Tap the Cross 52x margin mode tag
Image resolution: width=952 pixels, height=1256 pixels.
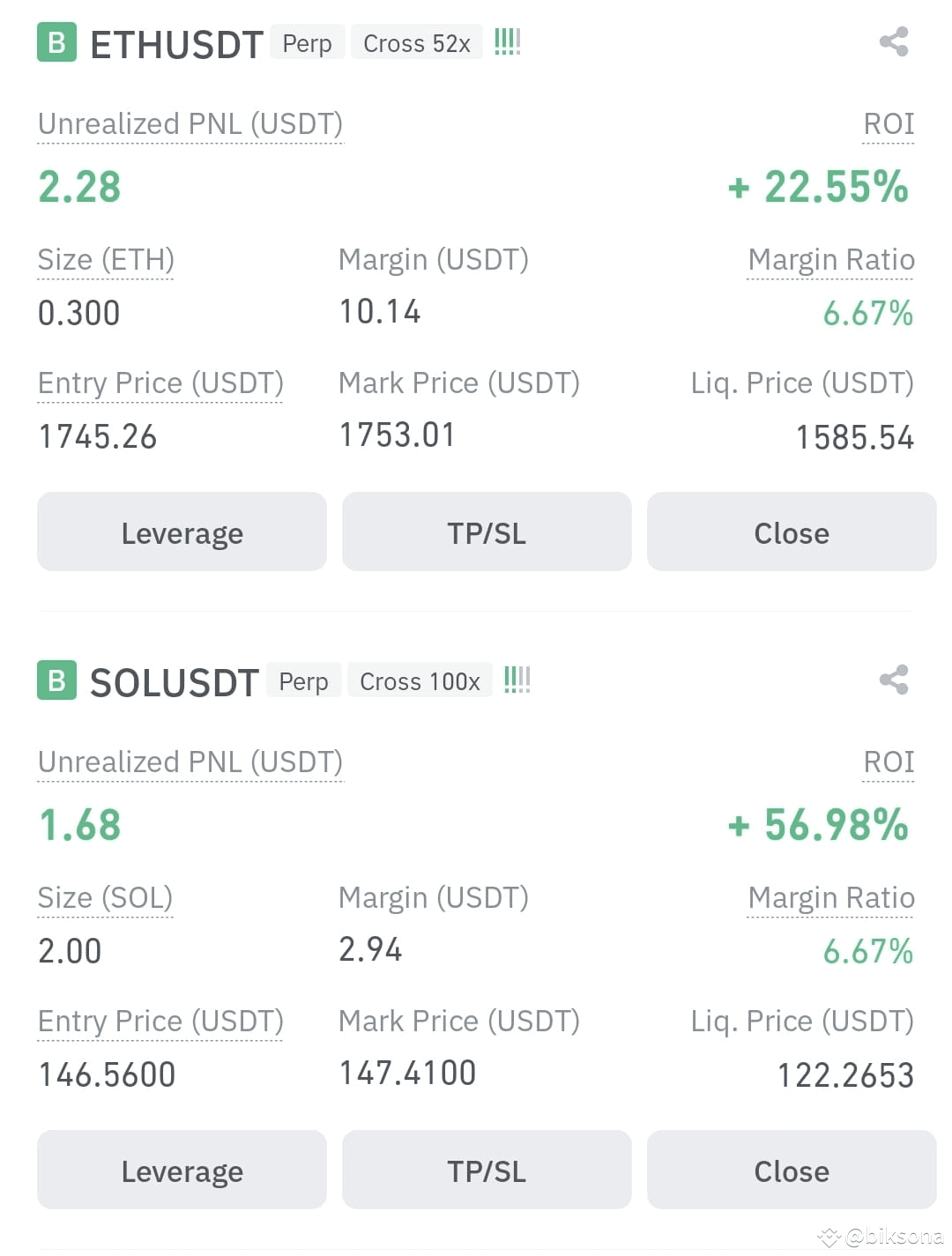tap(417, 42)
